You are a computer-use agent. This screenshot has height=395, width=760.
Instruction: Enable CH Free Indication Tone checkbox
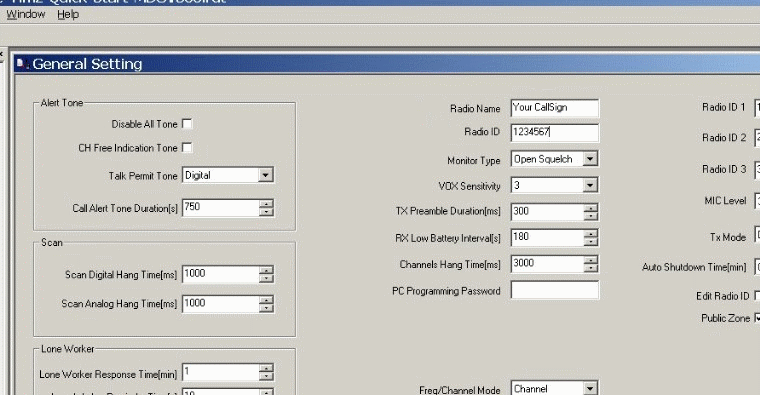coord(187,147)
